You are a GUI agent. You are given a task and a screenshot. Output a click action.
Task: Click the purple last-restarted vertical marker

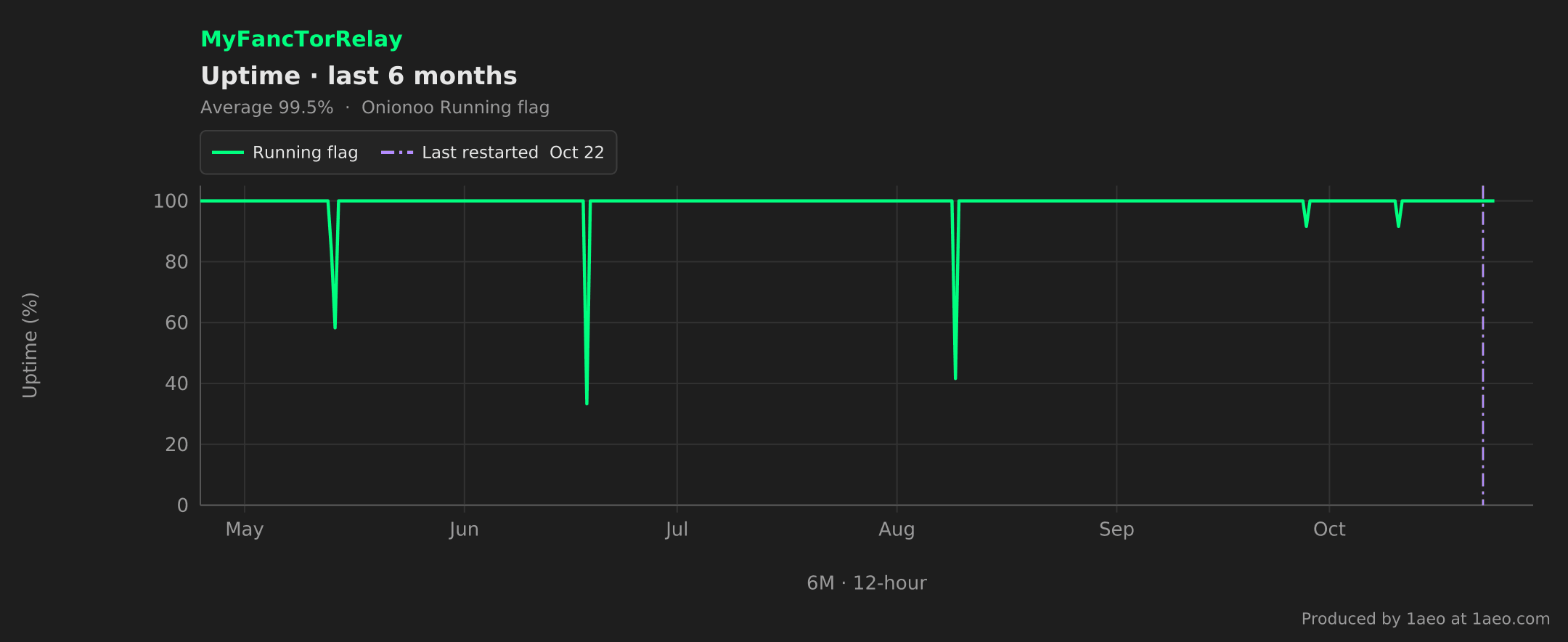1482,345
